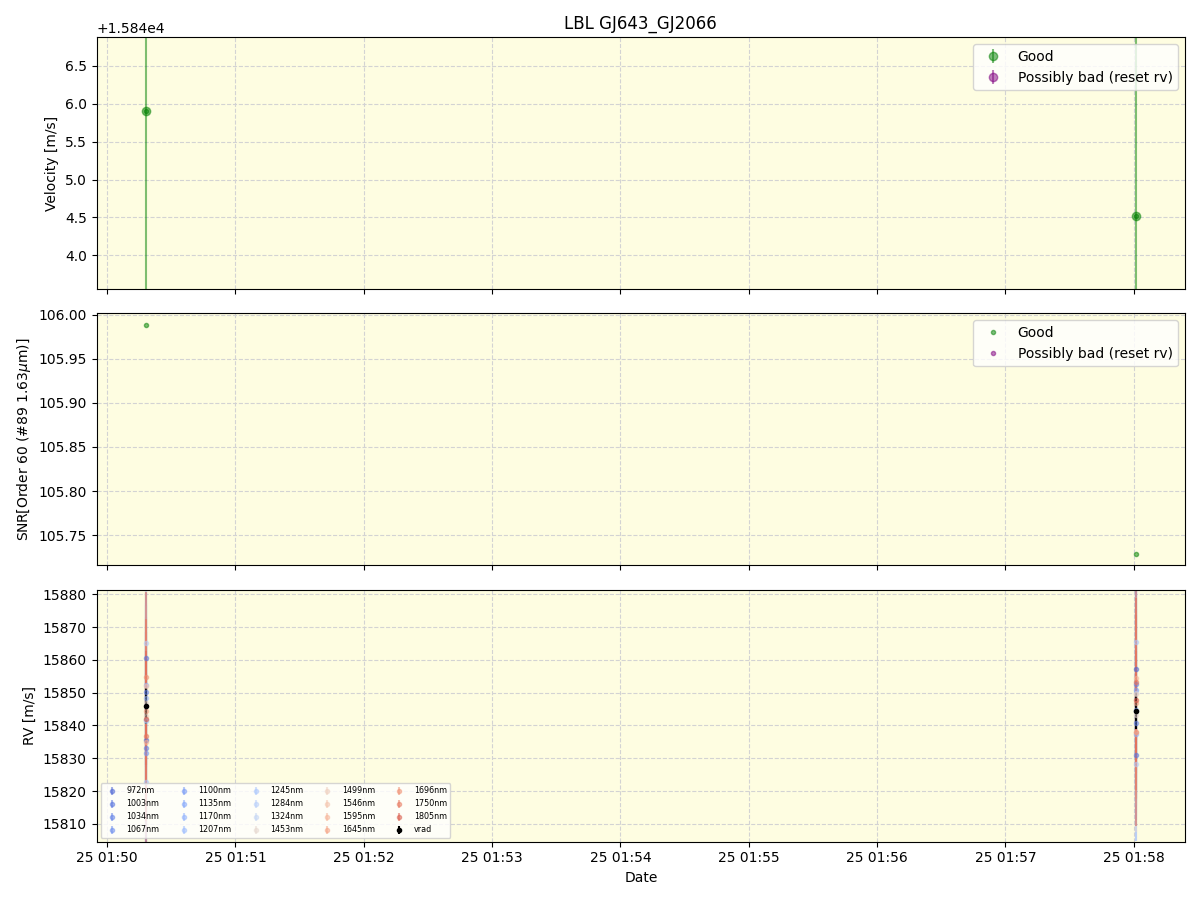The height and width of the screenshot is (900, 1200).
Task: Click the SNR[Order 60] y-axis label
Action: pyautogui.click(x=23, y=439)
